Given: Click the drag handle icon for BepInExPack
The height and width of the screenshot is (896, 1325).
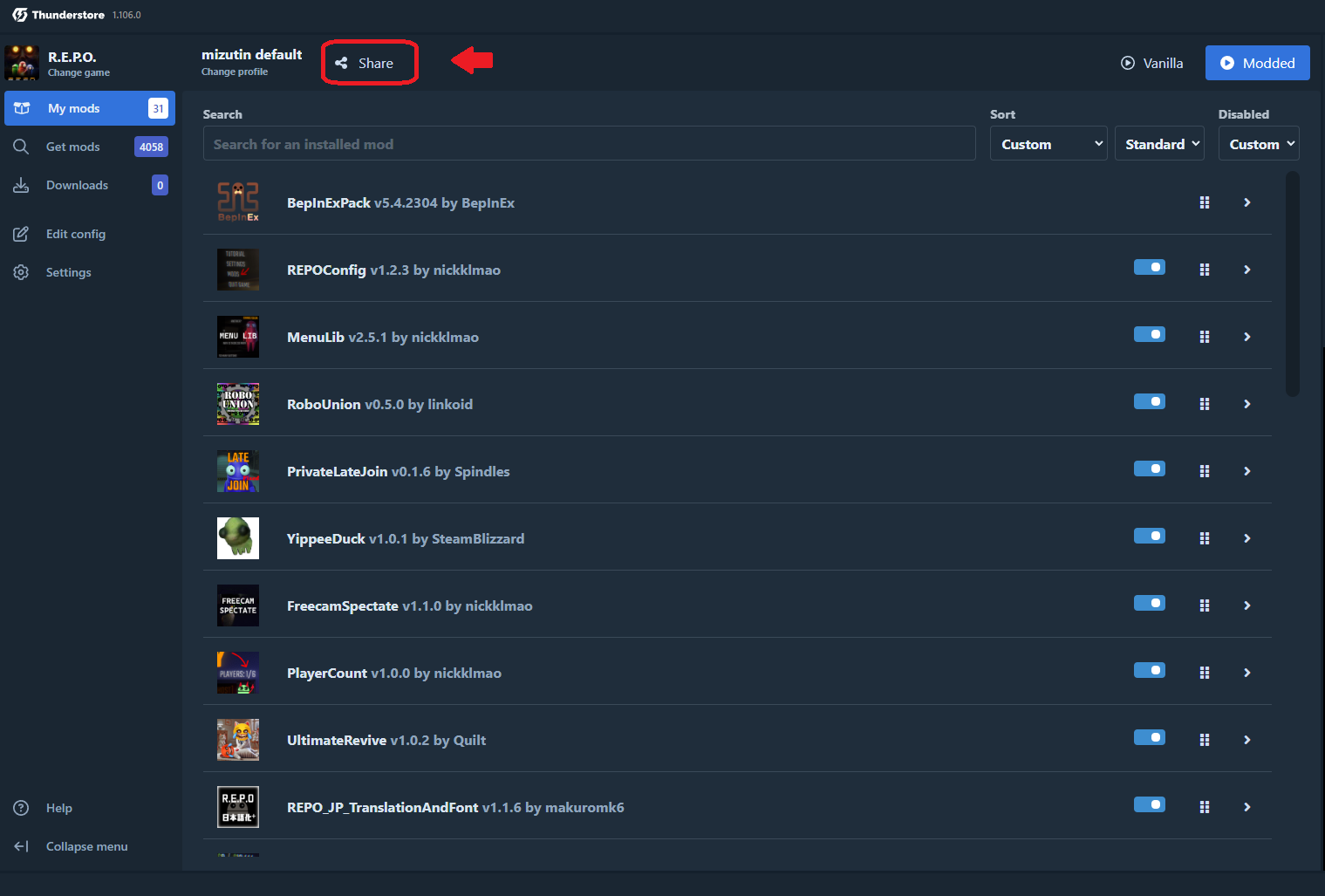Looking at the screenshot, I should 1204,202.
